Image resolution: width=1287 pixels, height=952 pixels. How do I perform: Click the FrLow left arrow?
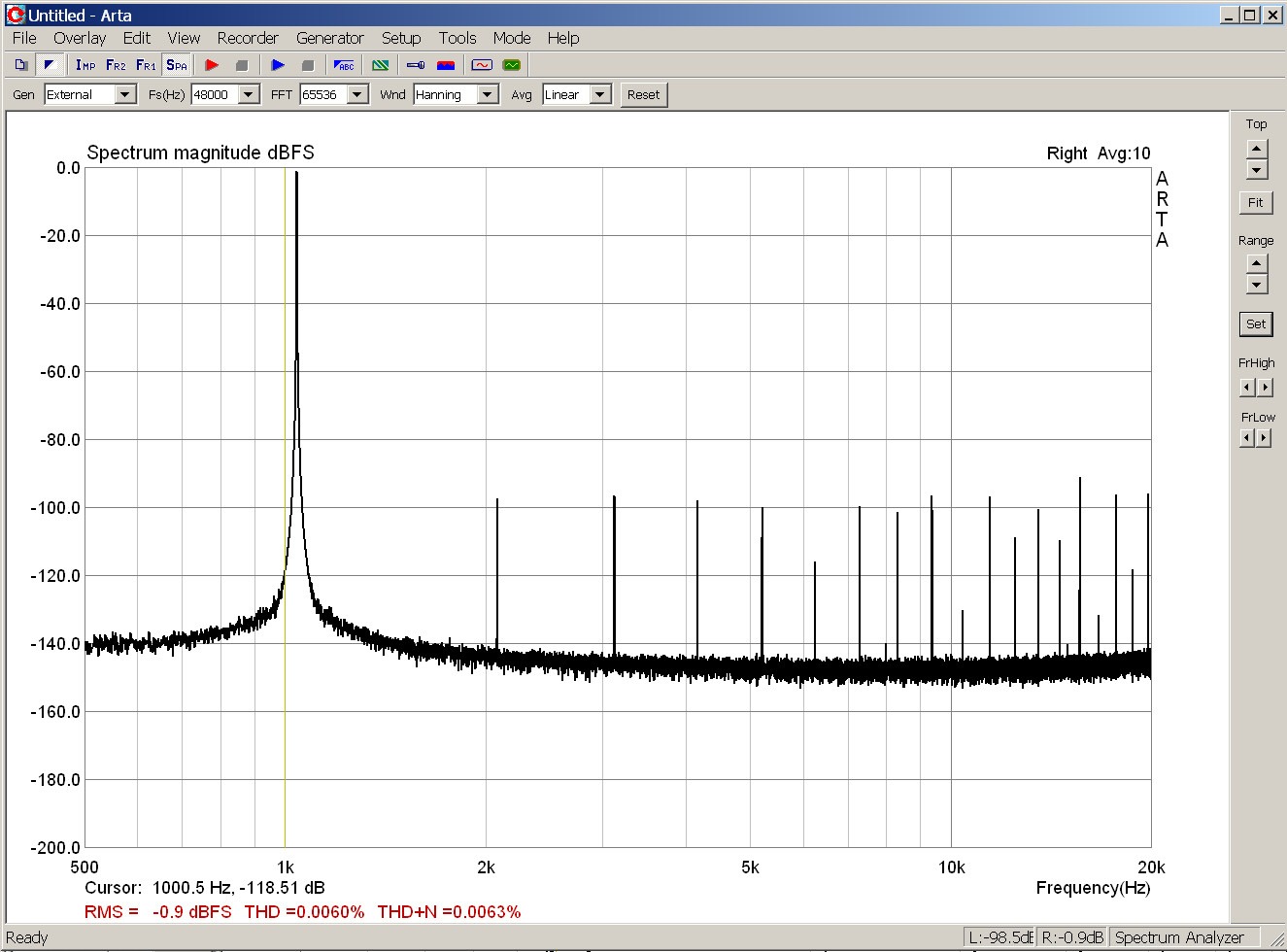1248,438
